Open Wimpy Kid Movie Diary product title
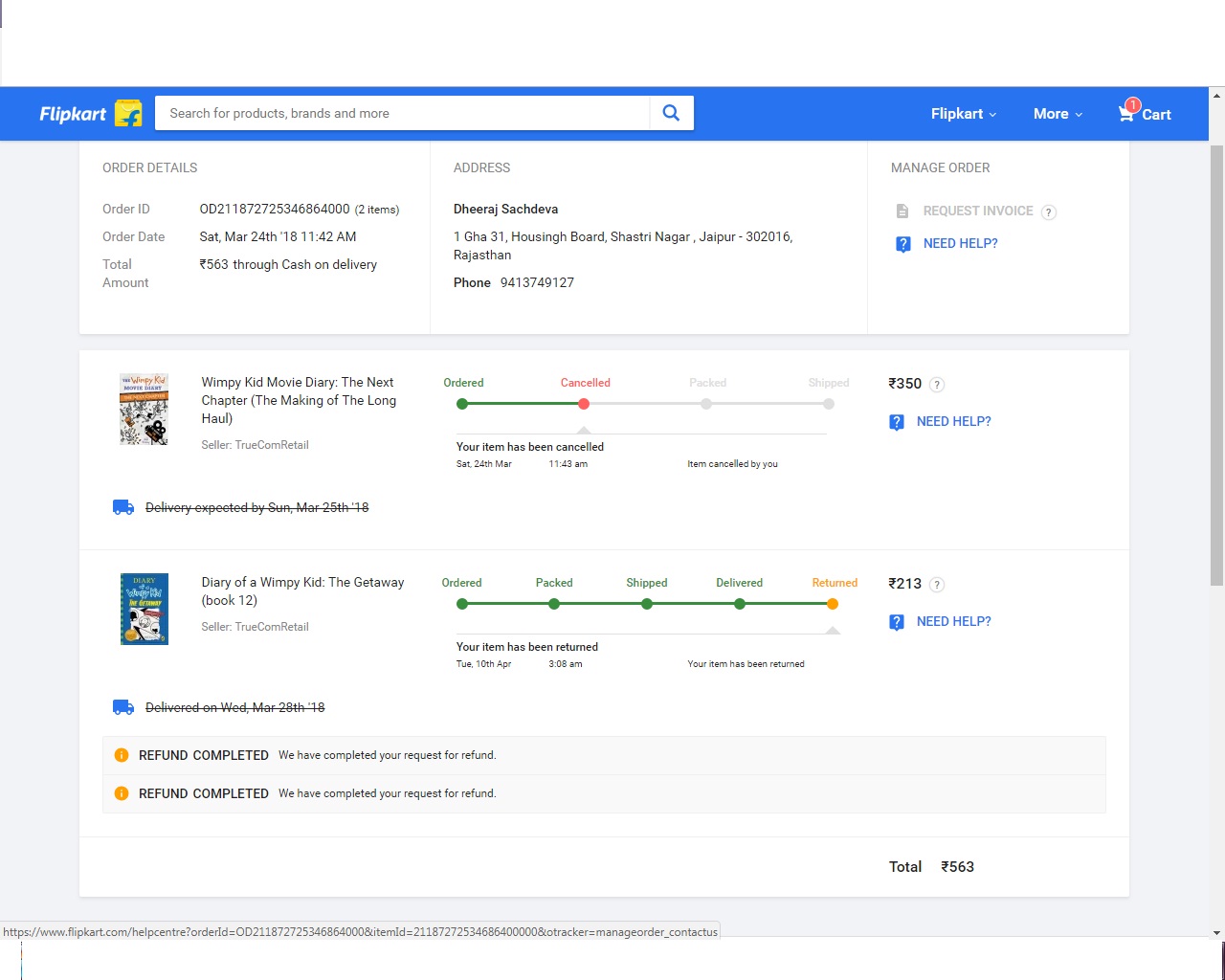1225x980 pixels. click(299, 400)
